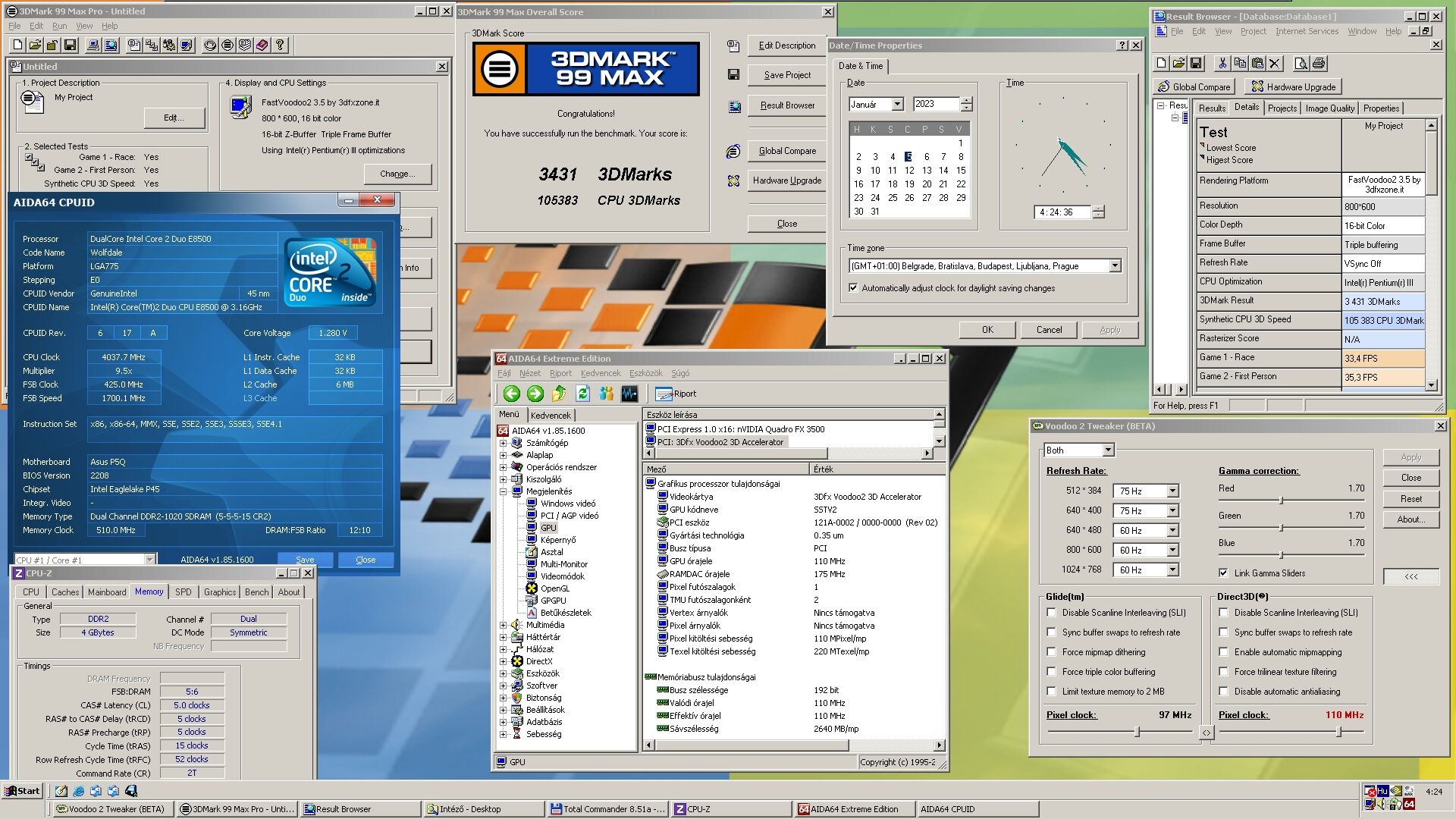Open Kedvencek tab in AIDA64
Viewport: 1456px width, 819px height.
[x=551, y=416]
